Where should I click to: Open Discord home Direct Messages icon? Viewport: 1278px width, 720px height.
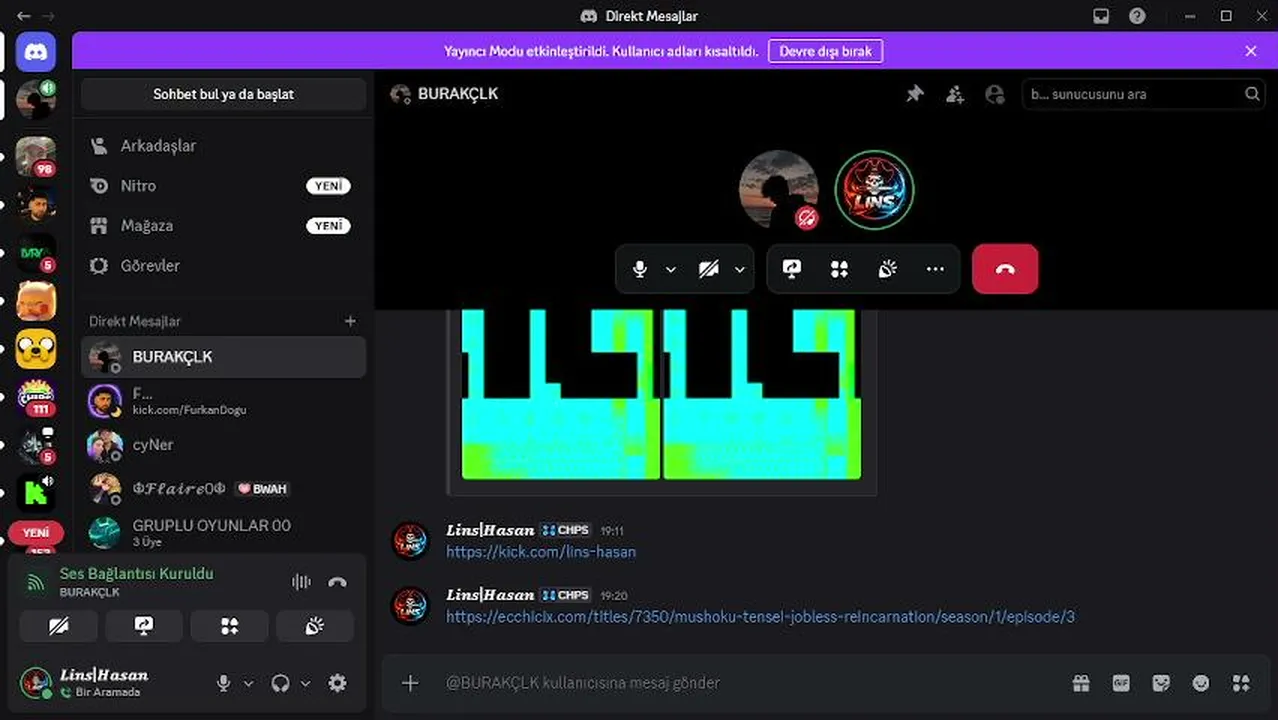point(36,52)
